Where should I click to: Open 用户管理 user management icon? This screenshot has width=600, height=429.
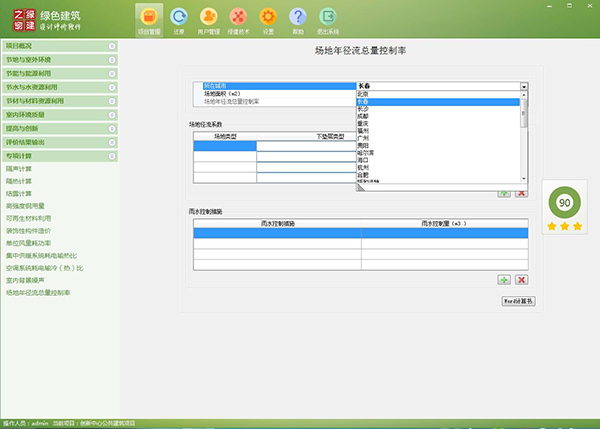point(209,19)
